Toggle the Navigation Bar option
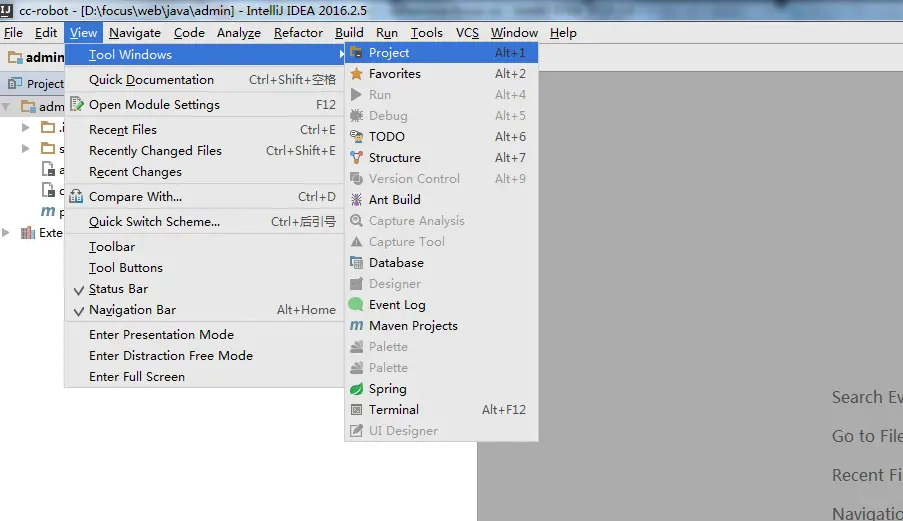This screenshot has width=903, height=521. tap(204, 310)
